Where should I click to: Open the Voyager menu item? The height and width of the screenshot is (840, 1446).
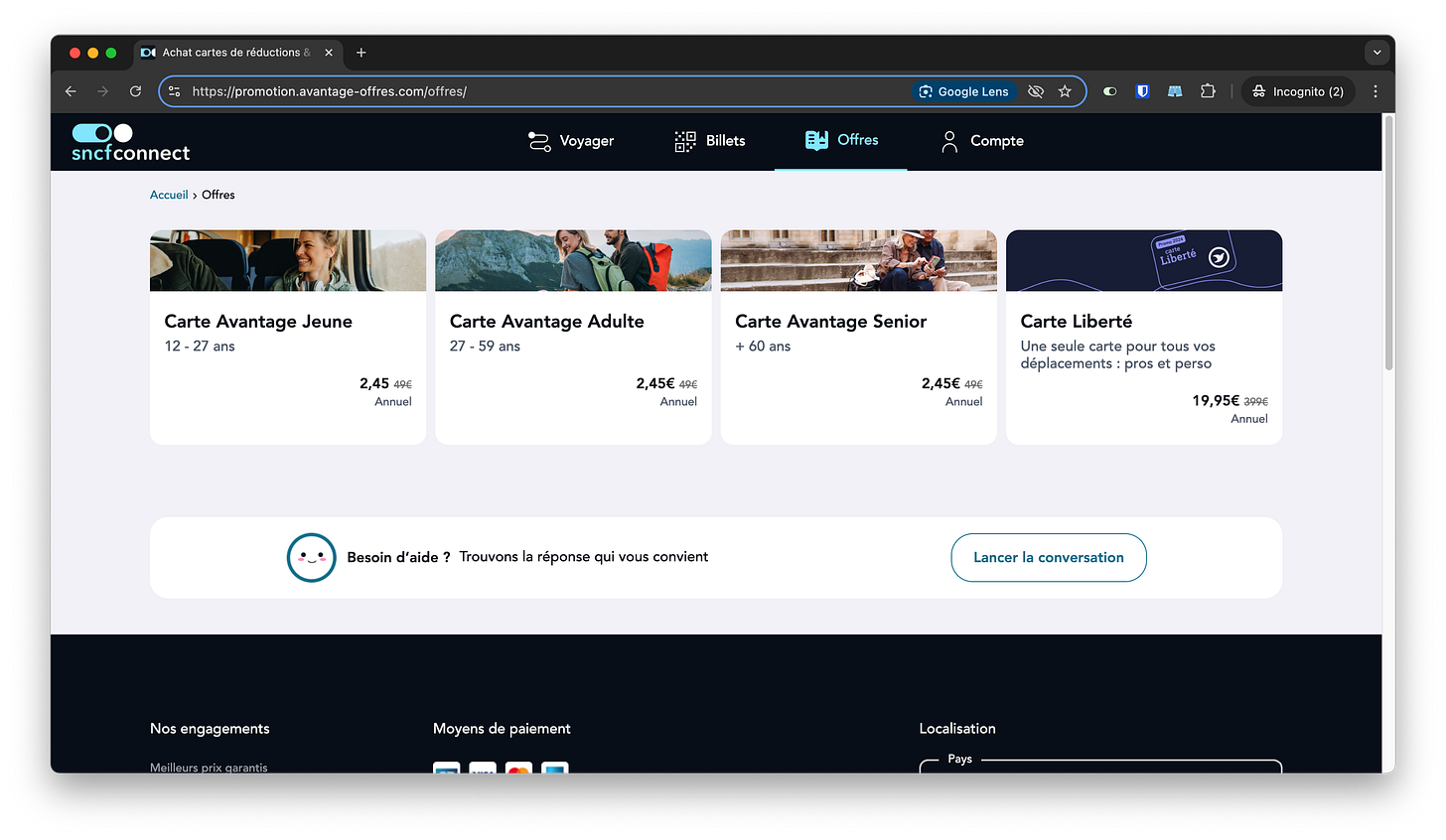[x=571, y=141]
